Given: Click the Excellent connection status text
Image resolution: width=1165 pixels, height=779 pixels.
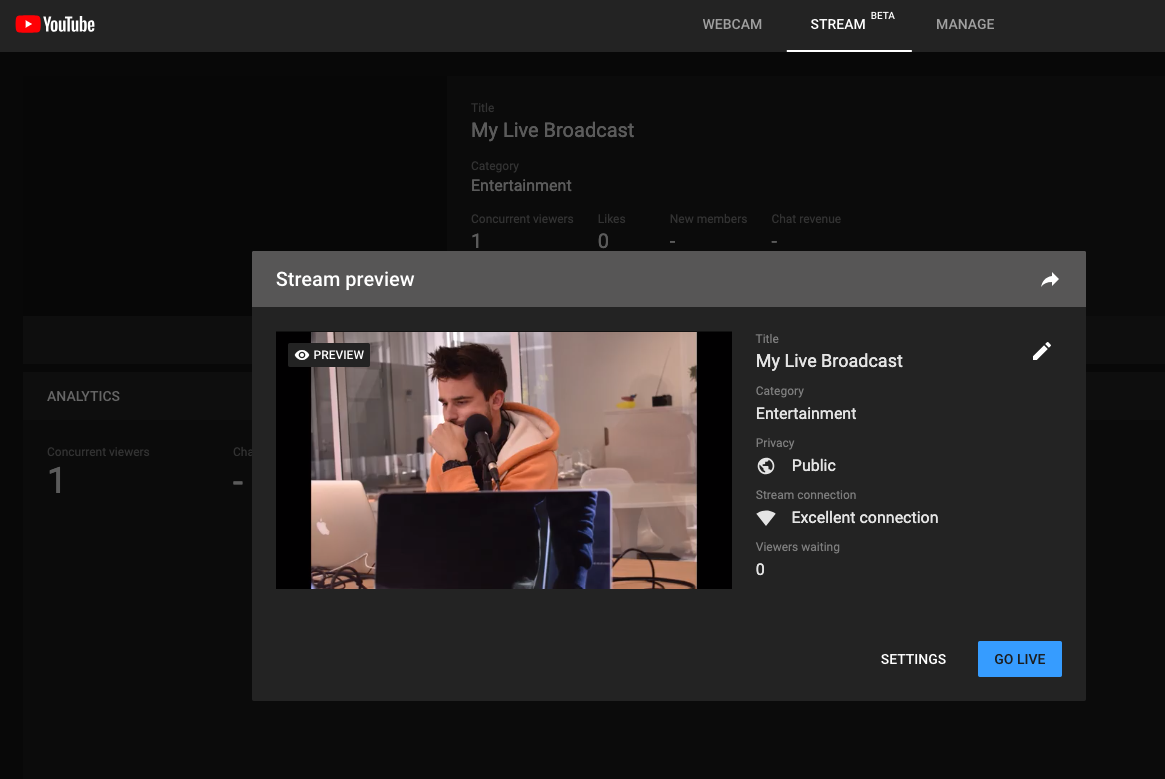Looking at the screenshot, I should point(864,518).
